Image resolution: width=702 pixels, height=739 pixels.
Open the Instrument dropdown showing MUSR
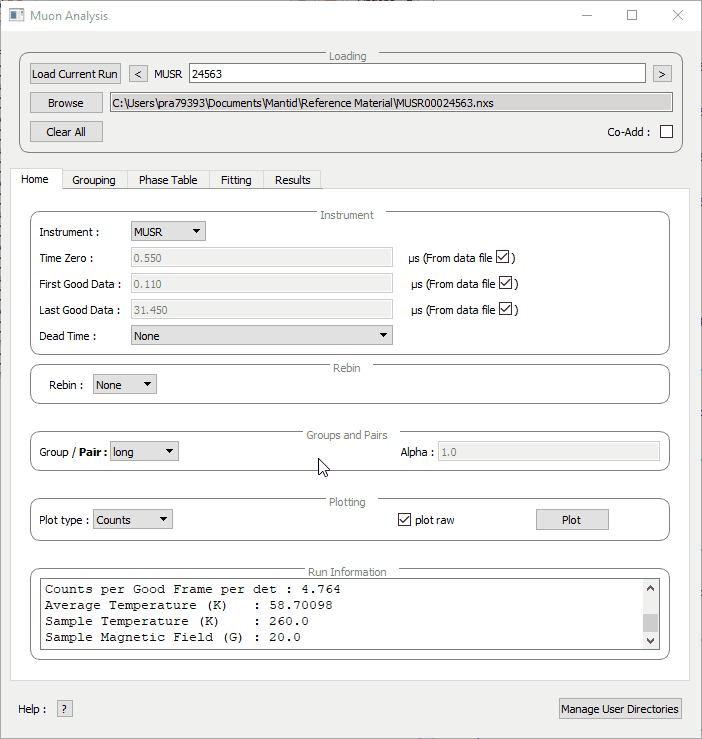pos(168,232)
